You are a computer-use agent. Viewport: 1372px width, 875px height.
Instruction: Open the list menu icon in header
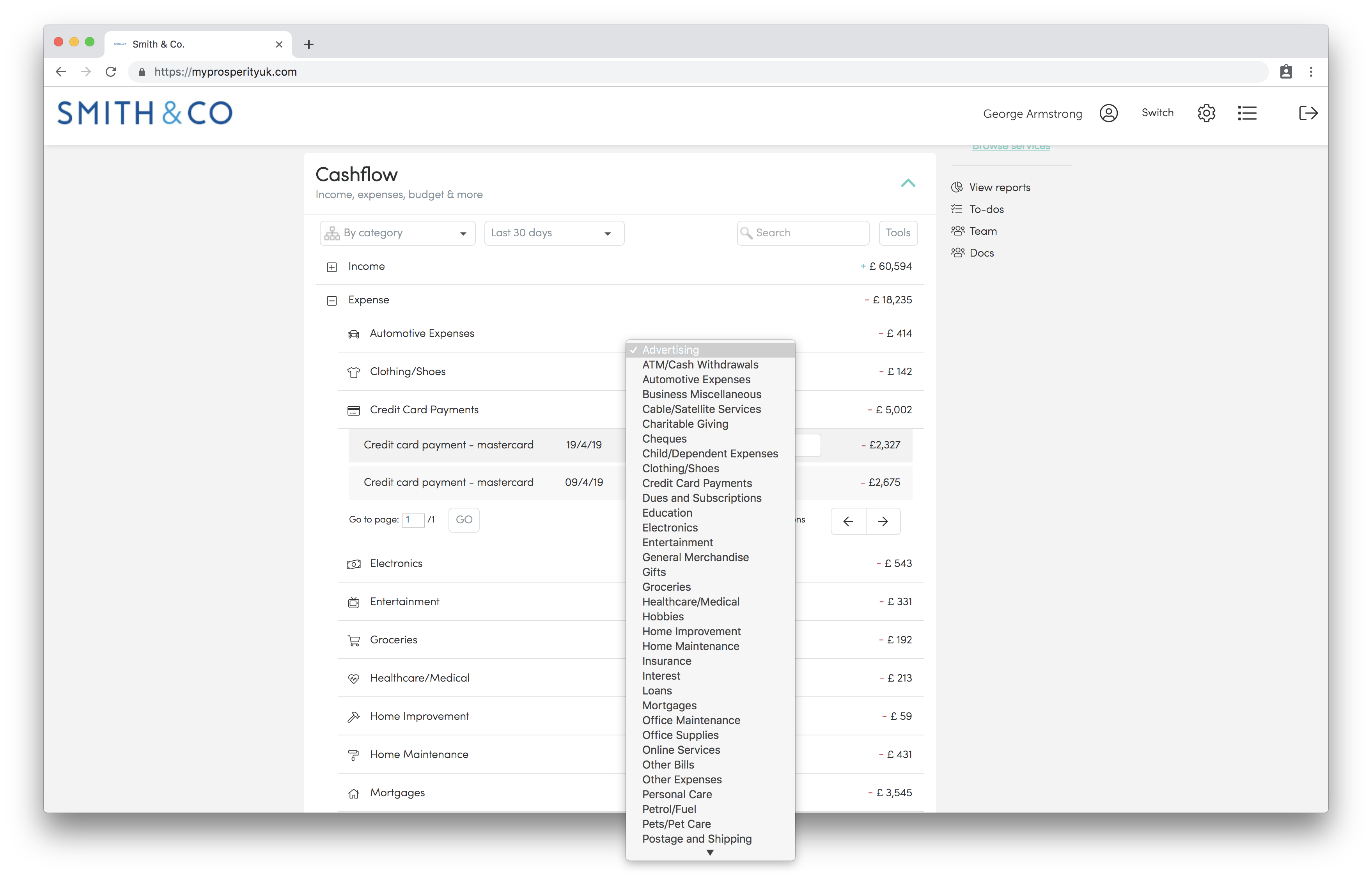[1247, 113]
